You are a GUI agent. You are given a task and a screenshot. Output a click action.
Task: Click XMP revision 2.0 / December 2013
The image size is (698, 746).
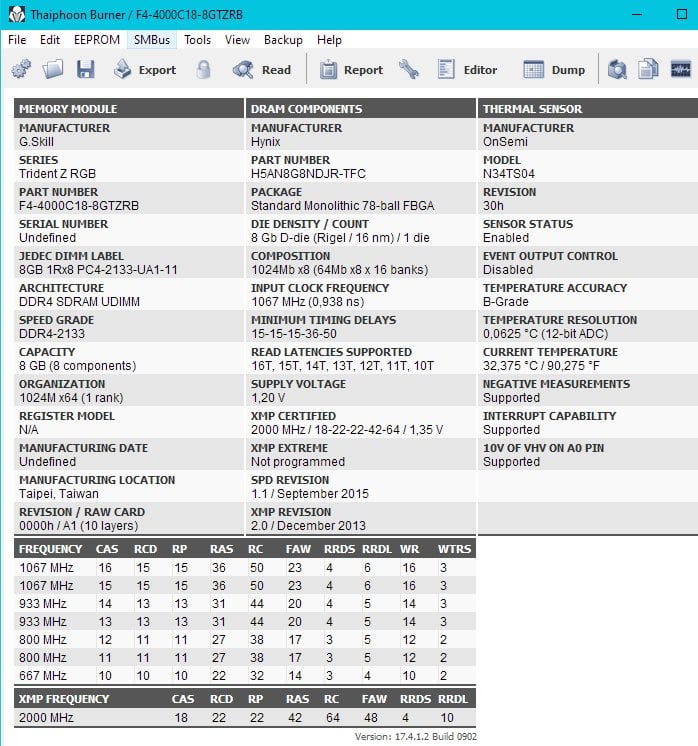[308, 525]
